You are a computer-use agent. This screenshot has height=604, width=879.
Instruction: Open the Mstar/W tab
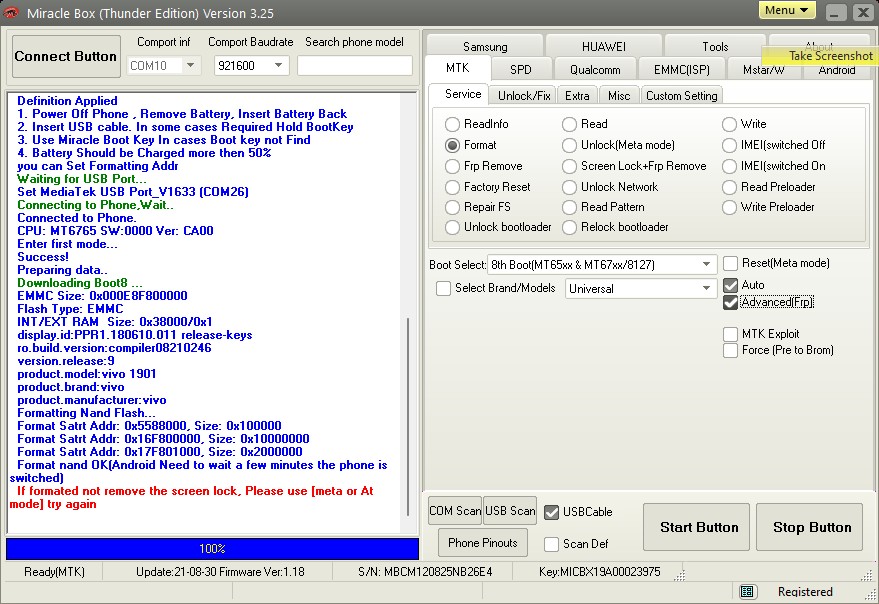(x=763, y=71)
